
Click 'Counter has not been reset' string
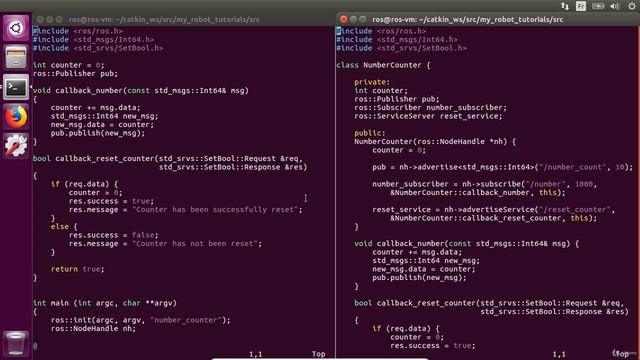click(x=195, y=243)
